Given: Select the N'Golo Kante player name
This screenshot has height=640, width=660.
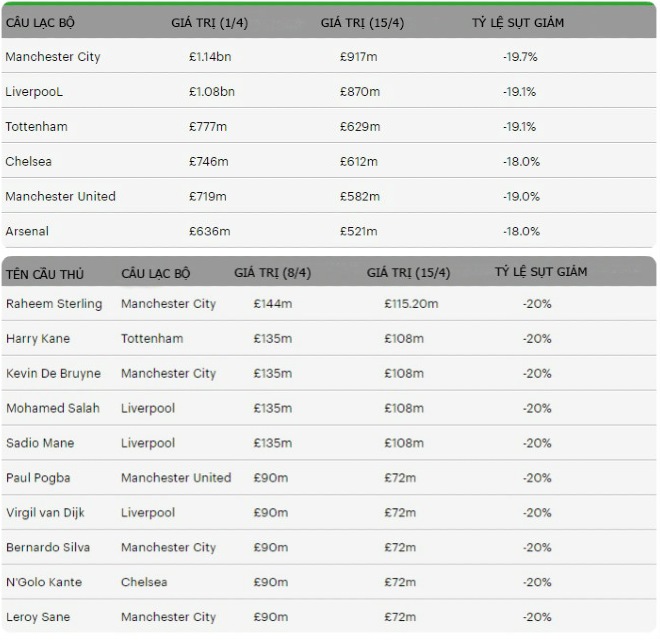Looking at the screenshot, I should [44, 582].
